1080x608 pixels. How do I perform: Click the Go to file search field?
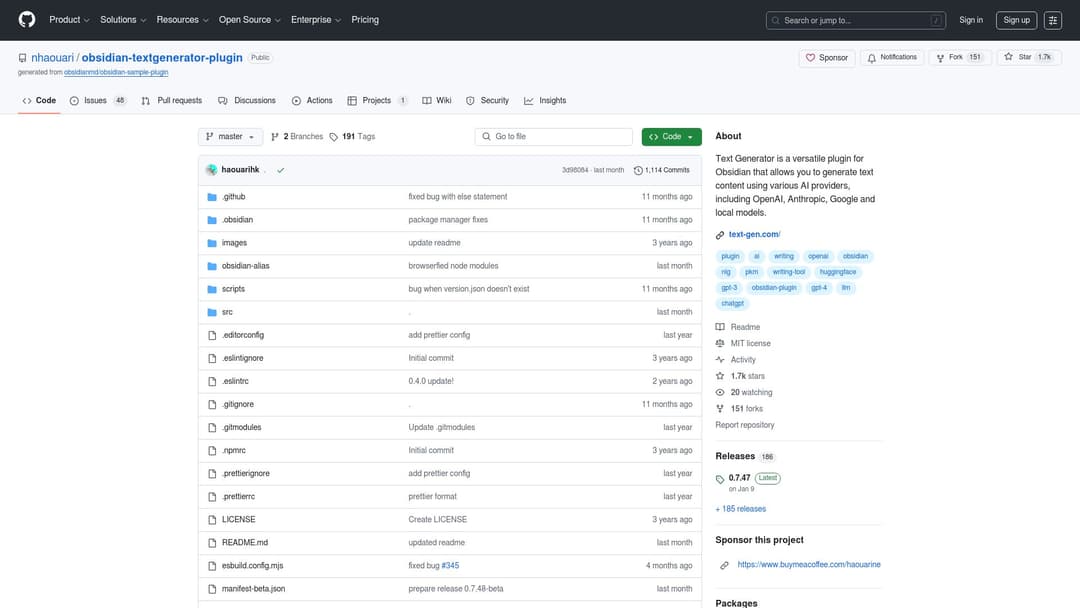click(554, 137)
